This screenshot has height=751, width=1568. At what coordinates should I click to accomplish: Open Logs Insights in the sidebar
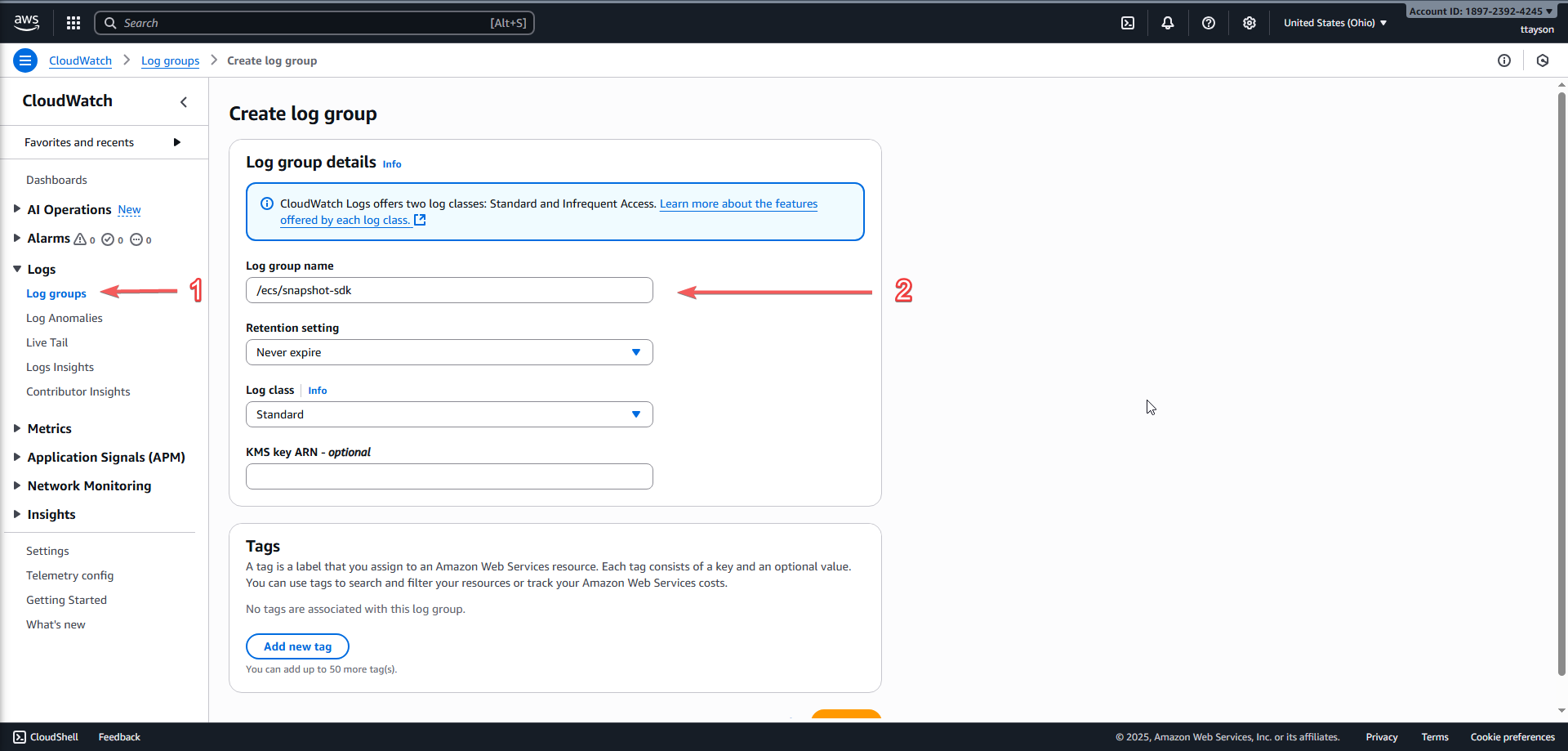pos(60,367)
